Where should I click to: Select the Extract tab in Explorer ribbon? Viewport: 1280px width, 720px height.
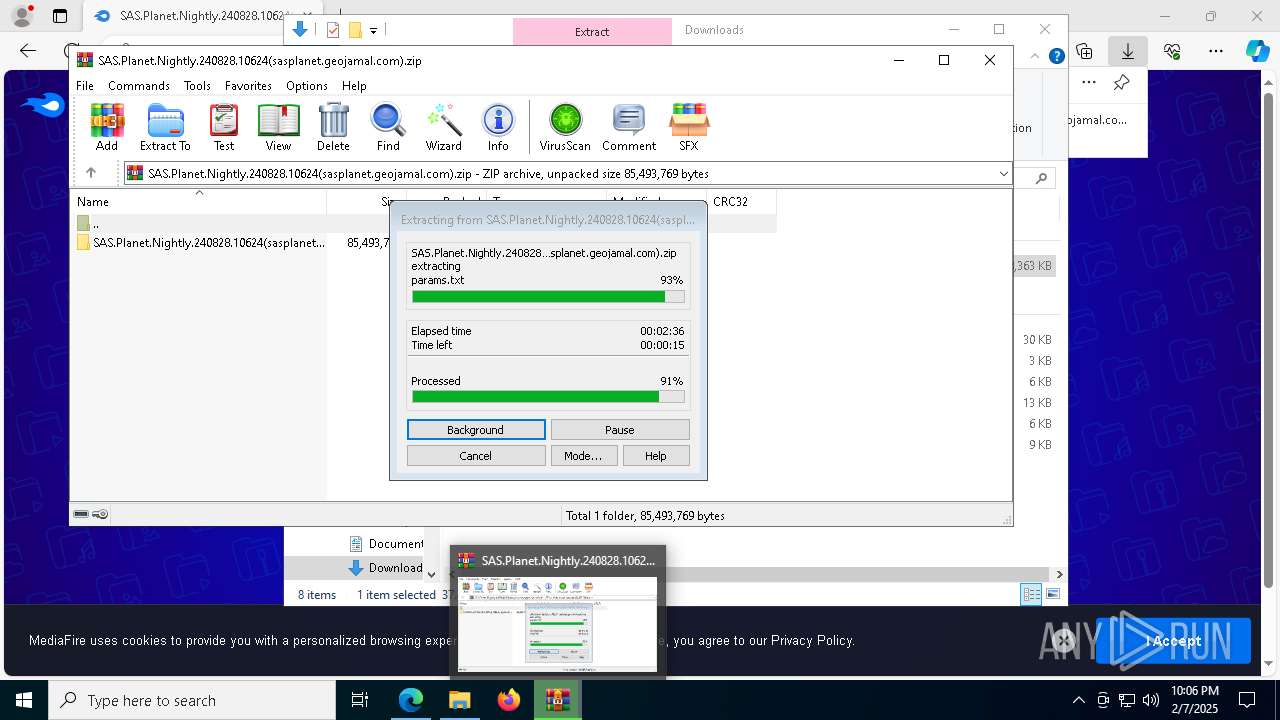point(592,31)
